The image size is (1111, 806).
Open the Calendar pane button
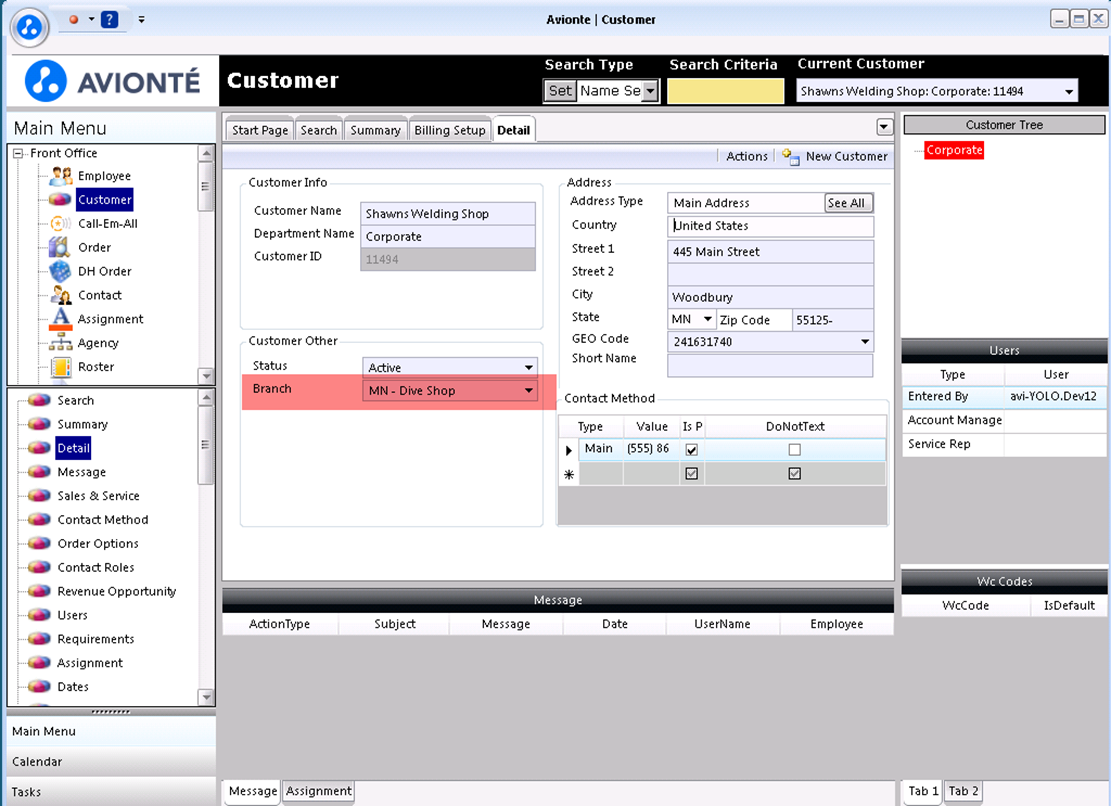[x=111, y=761]
